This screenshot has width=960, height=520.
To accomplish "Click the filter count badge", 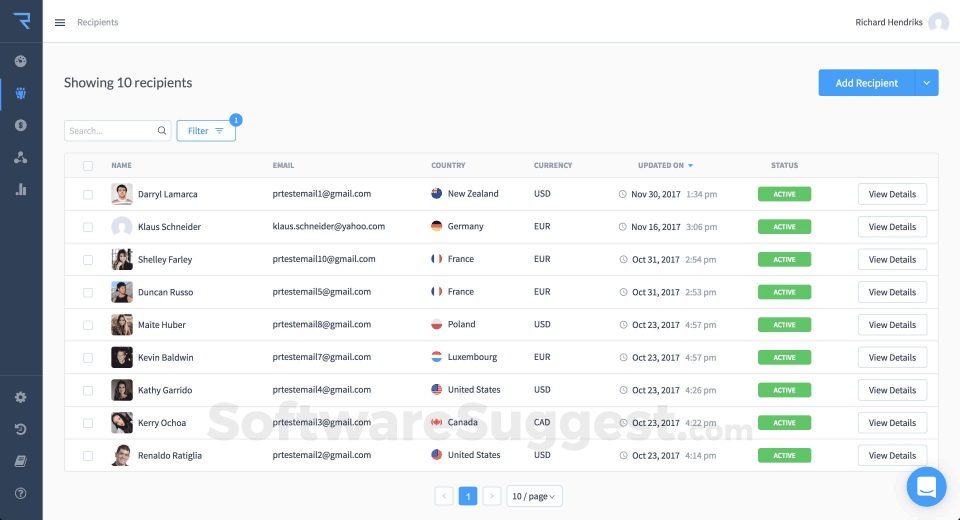I will coord(236,120).
